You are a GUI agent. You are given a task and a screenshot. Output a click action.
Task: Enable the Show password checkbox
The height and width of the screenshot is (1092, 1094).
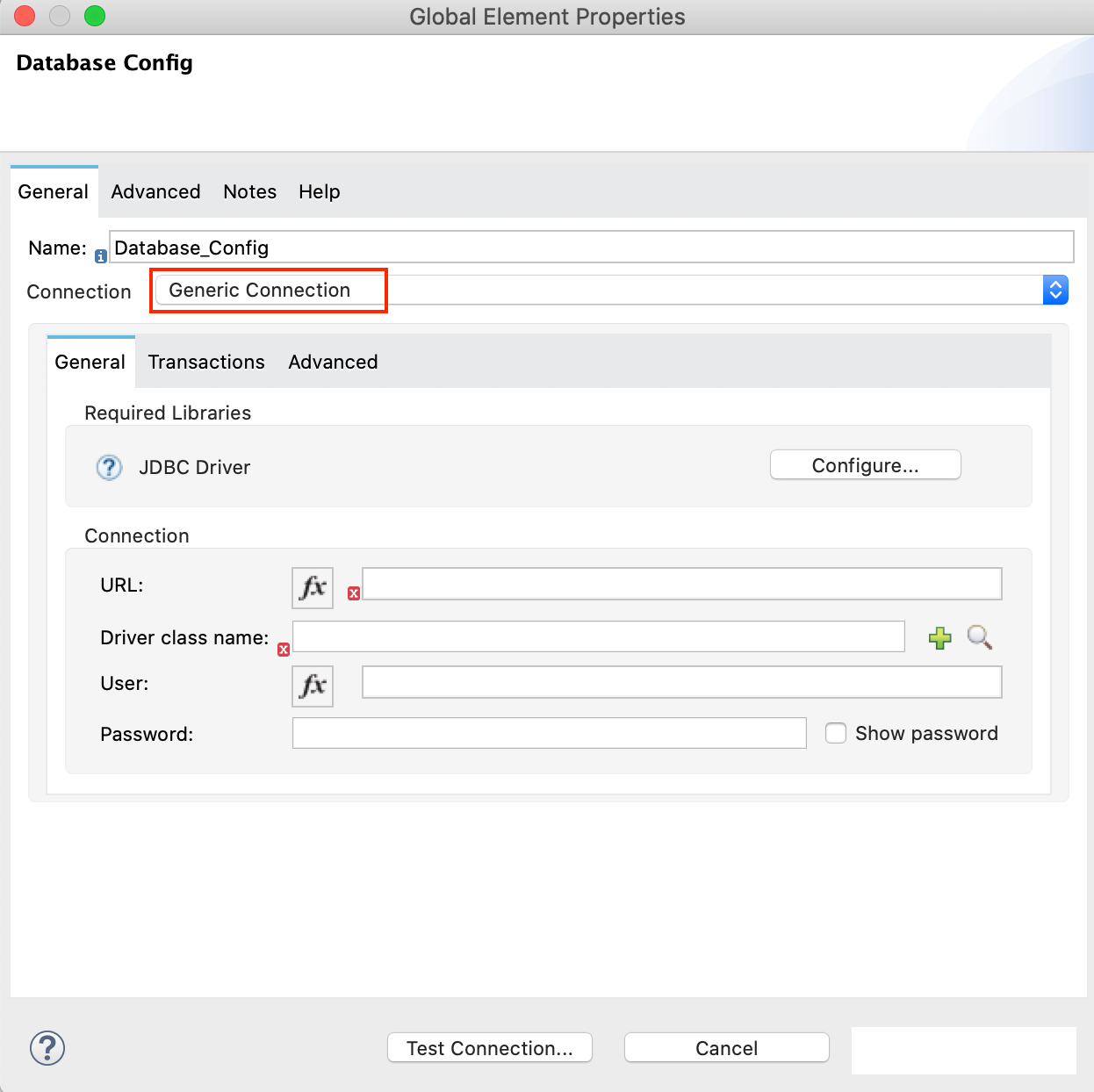tap(836, 733)
